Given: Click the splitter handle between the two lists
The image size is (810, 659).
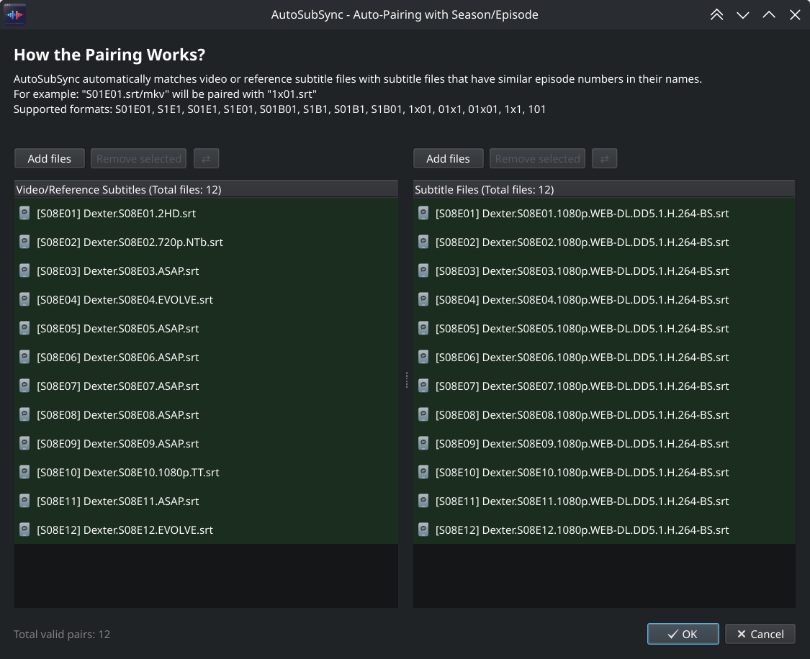Looking at the screenshot, I should point(406,380).
